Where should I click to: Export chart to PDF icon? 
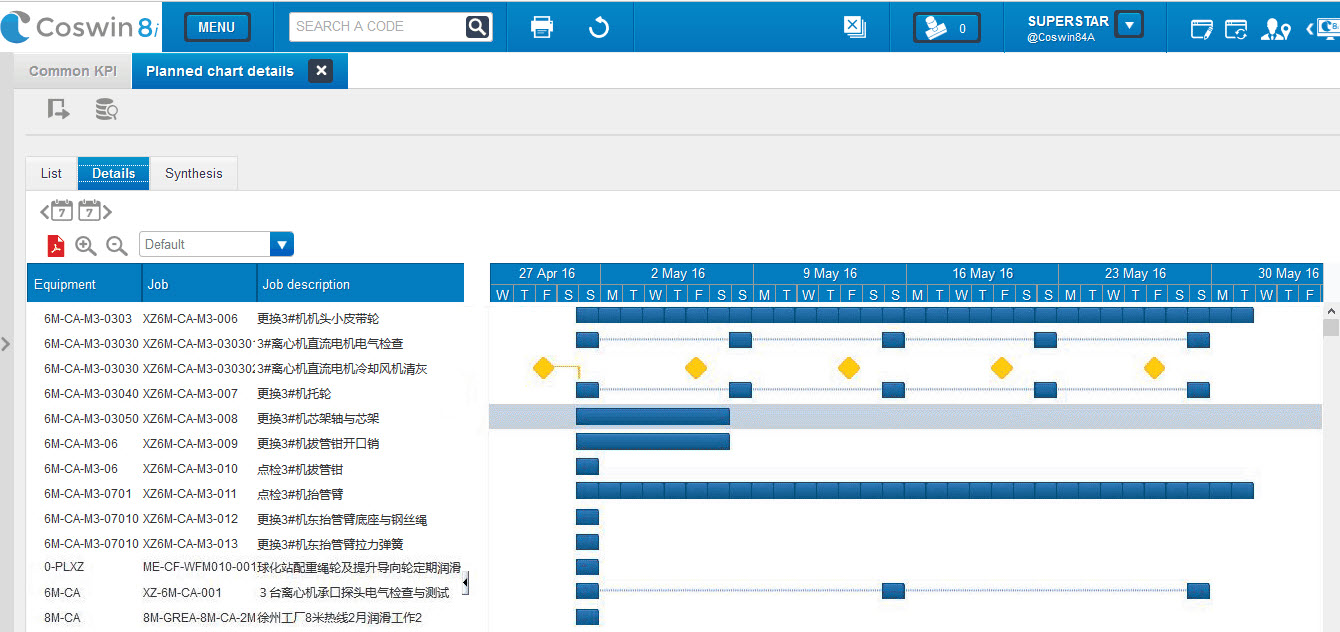(x=56, y=245)
